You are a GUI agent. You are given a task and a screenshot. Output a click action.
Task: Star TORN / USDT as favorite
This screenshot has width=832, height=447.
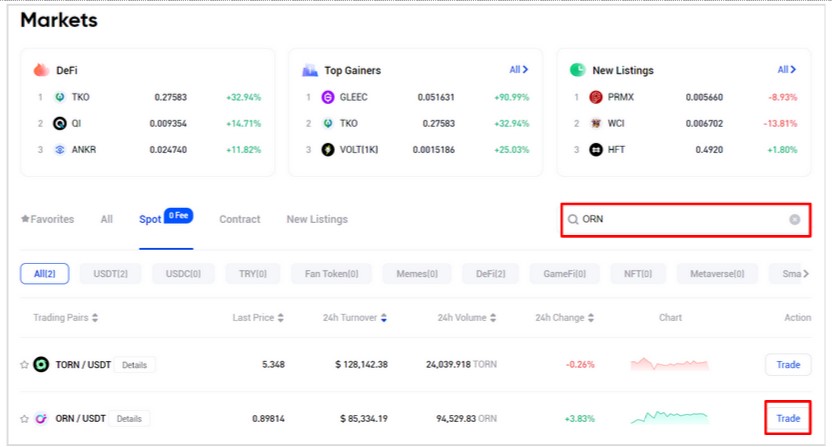(24, 365)
